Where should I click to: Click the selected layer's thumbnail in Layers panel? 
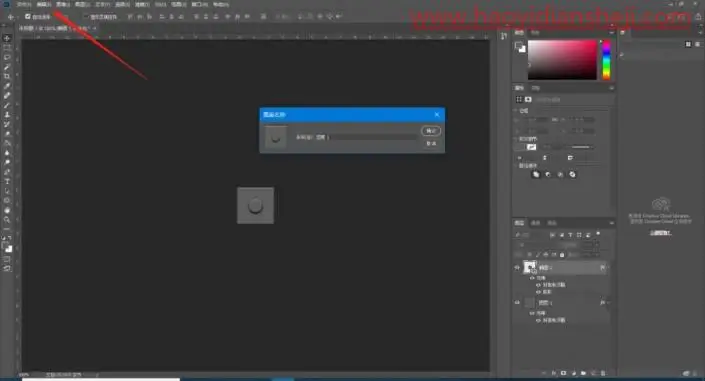pyautogui.click(x=530, y=268)
